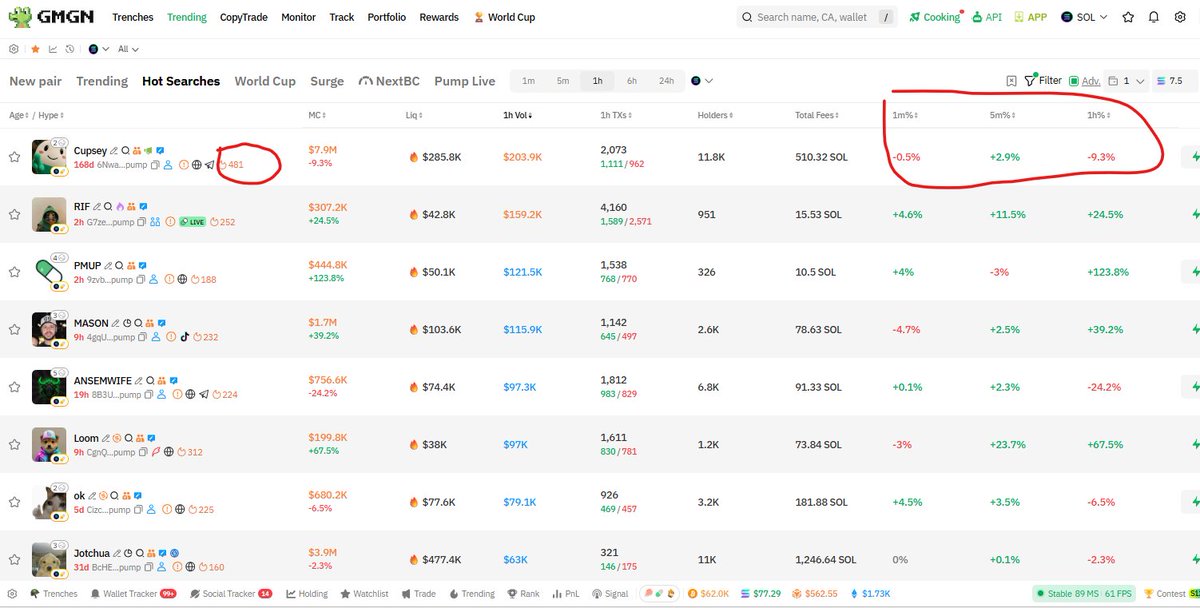
Task: Favorite the Cupsey row star
Action: tap(15, 157)
